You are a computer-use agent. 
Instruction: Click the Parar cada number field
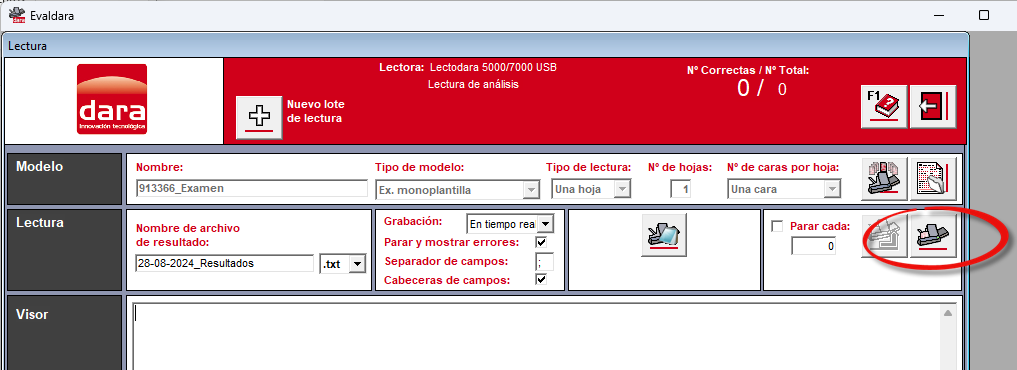pos(813,247)
